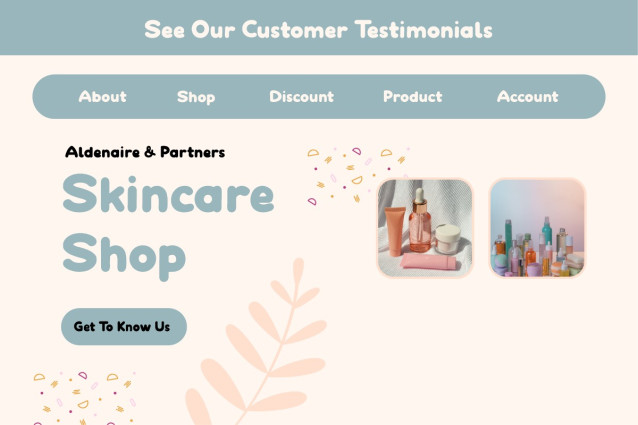Image resolution: width=638 pixels, height=425 pixels.
Task: Open the Product navigation link
Action: coord(412,96)
